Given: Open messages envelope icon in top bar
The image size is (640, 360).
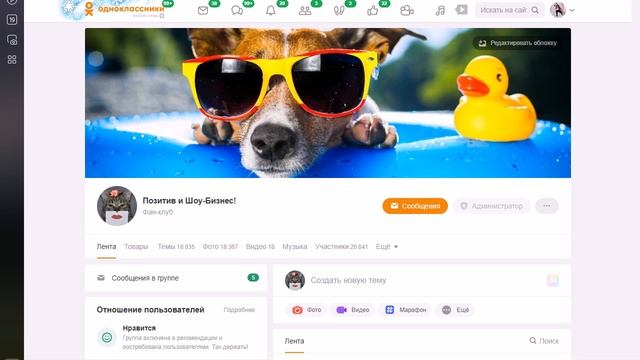Looking at the screenshot, I should tap(203, 11).
